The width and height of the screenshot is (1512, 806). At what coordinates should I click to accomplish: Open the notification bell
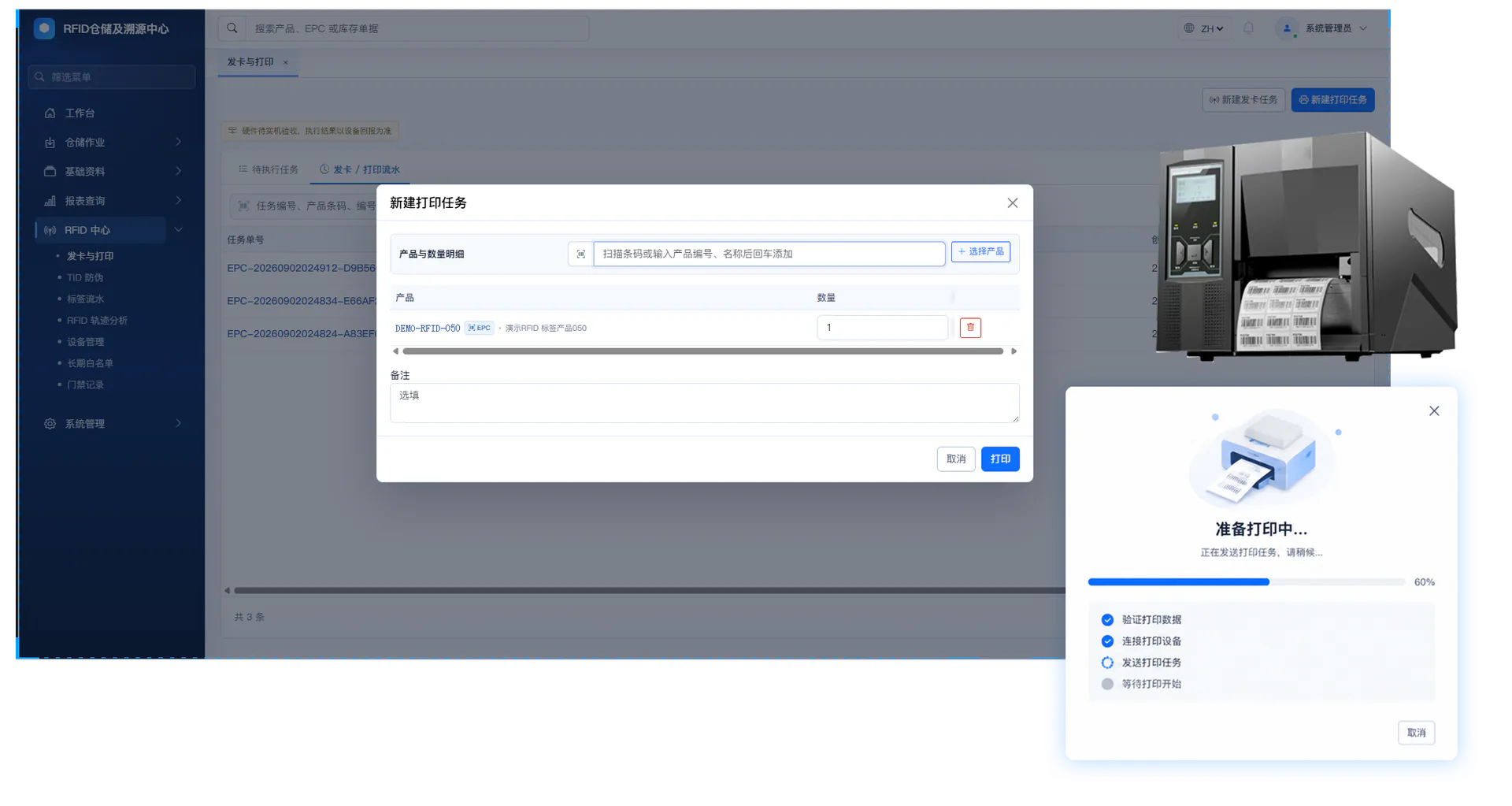(x=1248, y=28)
